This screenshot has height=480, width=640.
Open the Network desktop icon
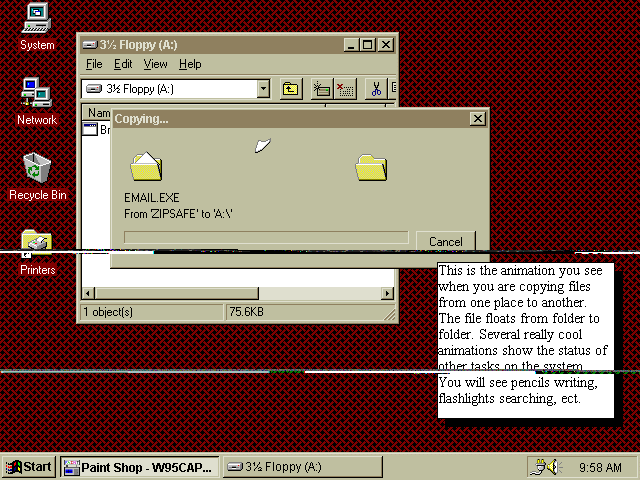point(37,92)
